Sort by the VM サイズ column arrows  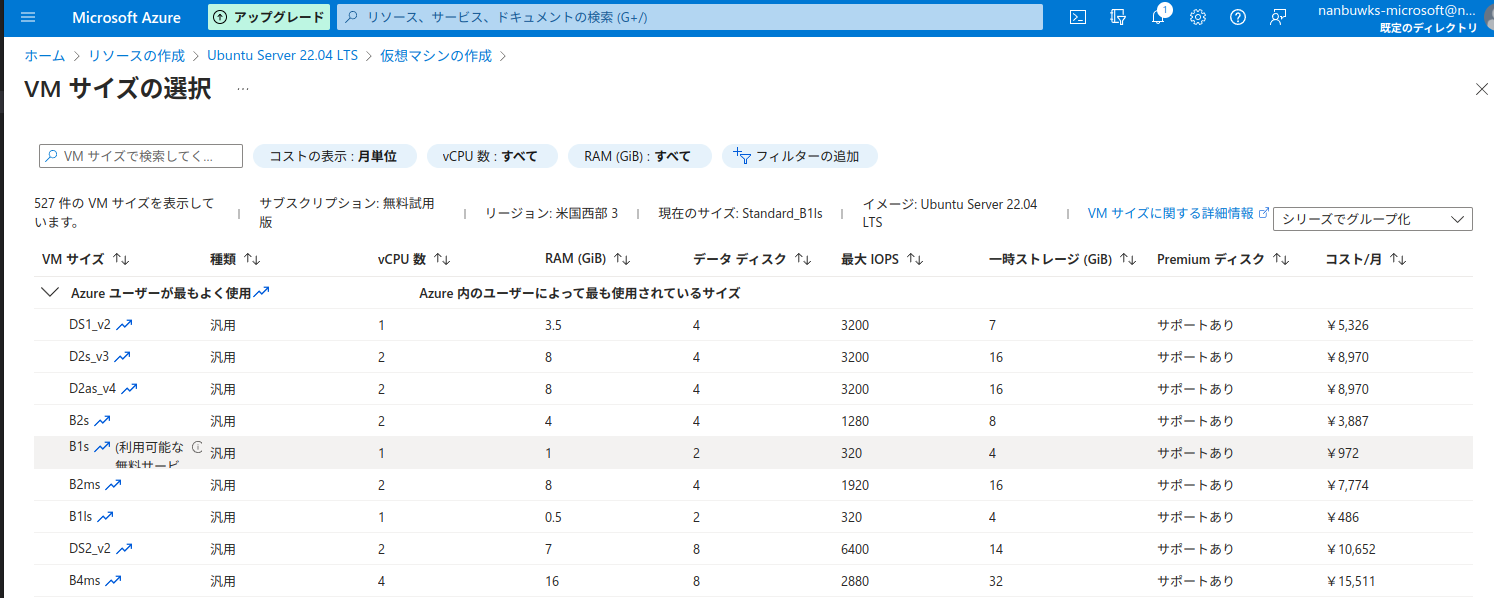point(121,259)
